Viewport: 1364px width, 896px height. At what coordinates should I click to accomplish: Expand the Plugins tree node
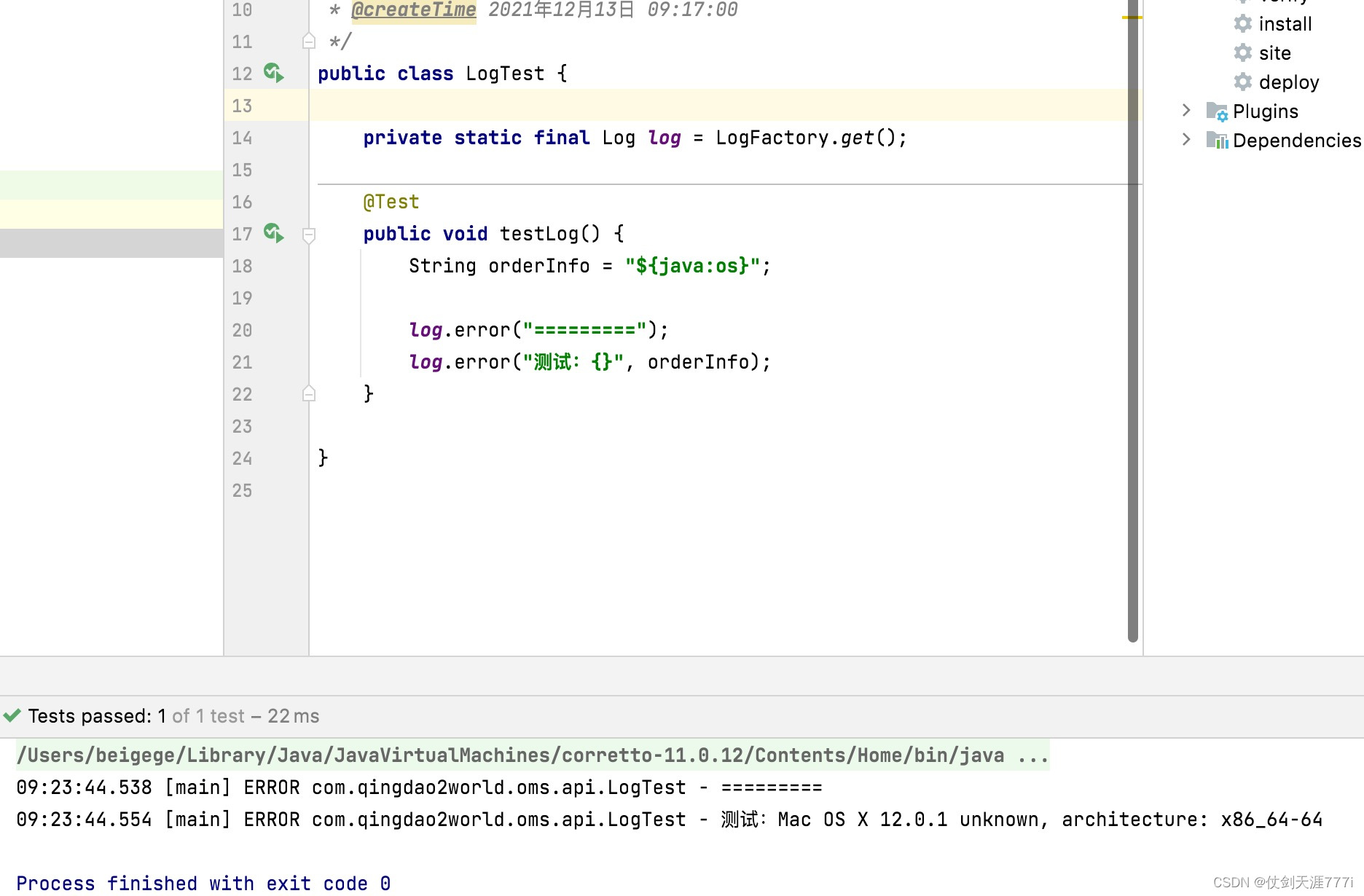click(x=1186, y=110)
